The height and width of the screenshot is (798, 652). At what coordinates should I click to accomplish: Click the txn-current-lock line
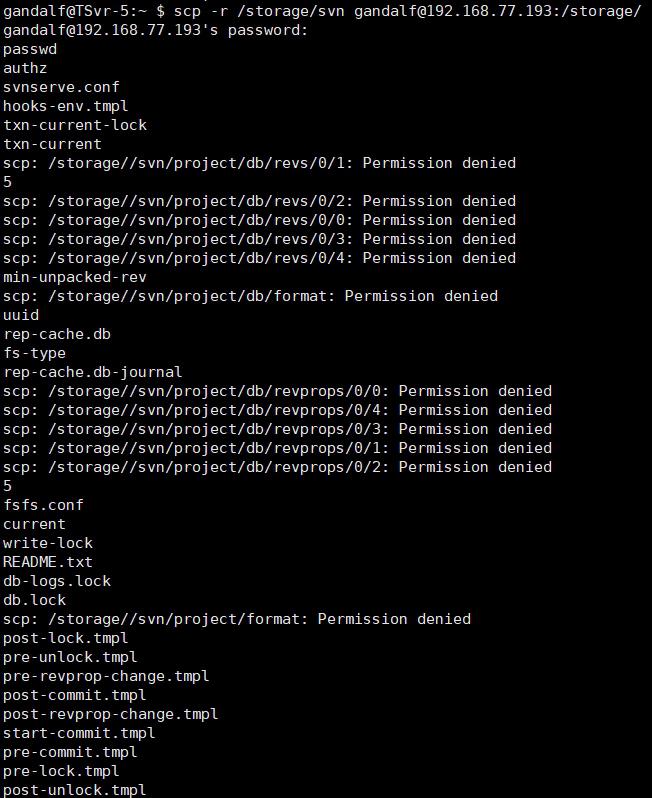[75, 125]
